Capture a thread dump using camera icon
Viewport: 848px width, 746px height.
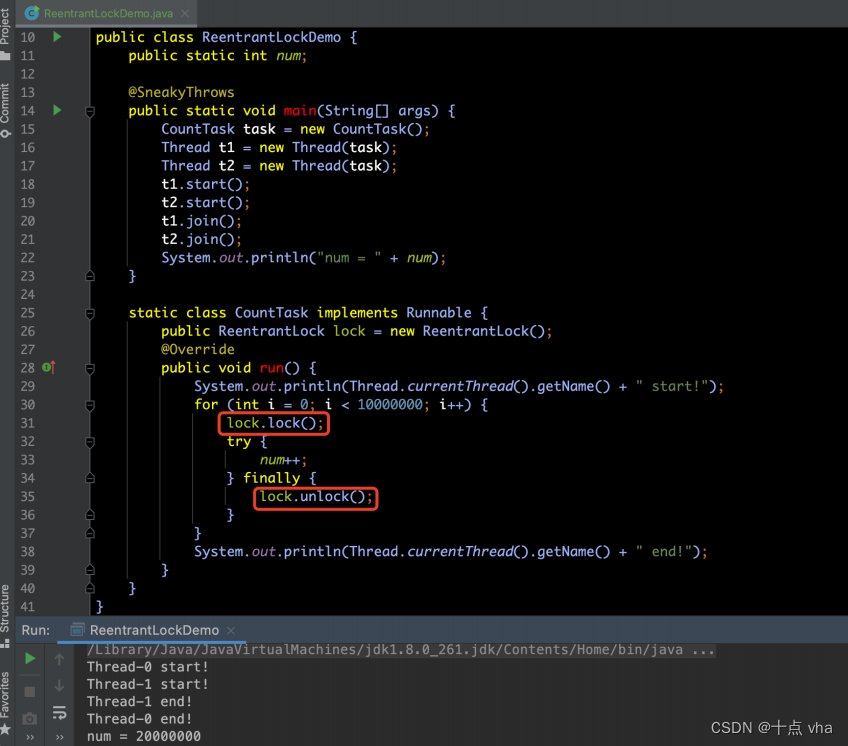pos(29,717)
